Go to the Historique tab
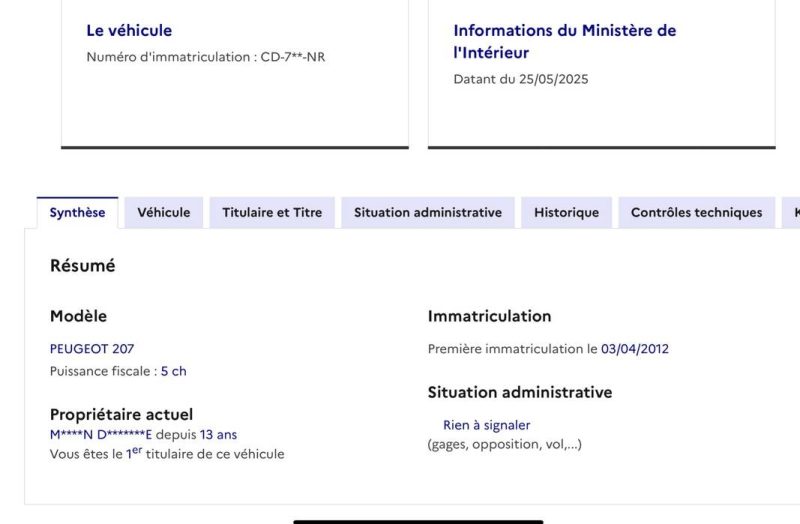 point(566,212)
